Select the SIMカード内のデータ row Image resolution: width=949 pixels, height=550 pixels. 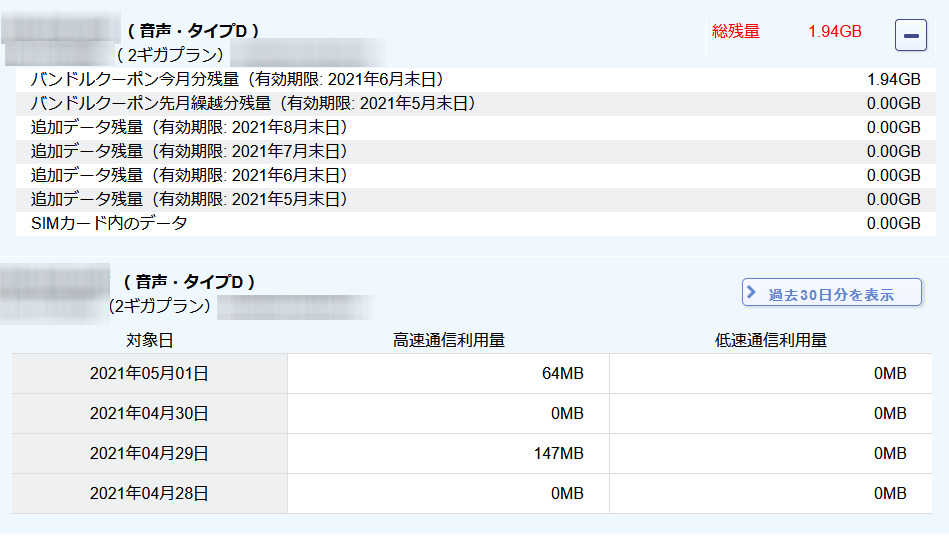coord(109,223)
